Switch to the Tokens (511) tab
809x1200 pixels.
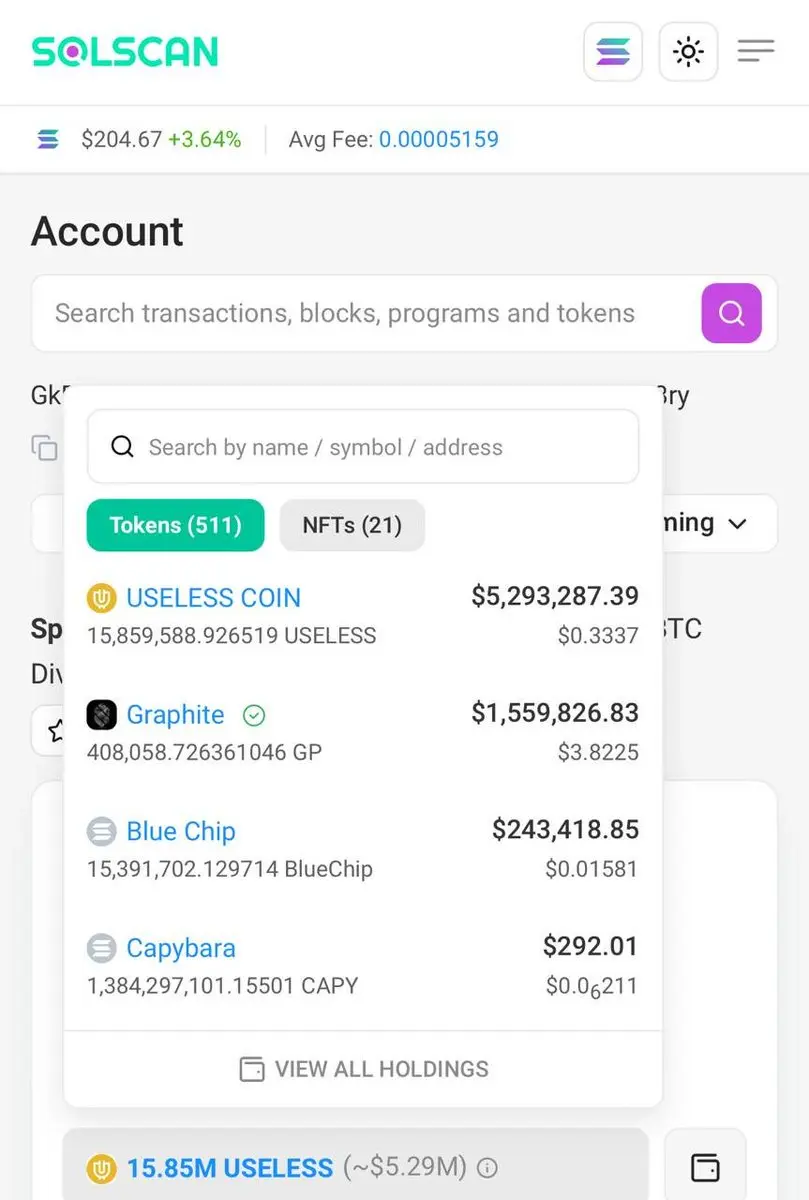pyautogui.click(x=176, y=525)
